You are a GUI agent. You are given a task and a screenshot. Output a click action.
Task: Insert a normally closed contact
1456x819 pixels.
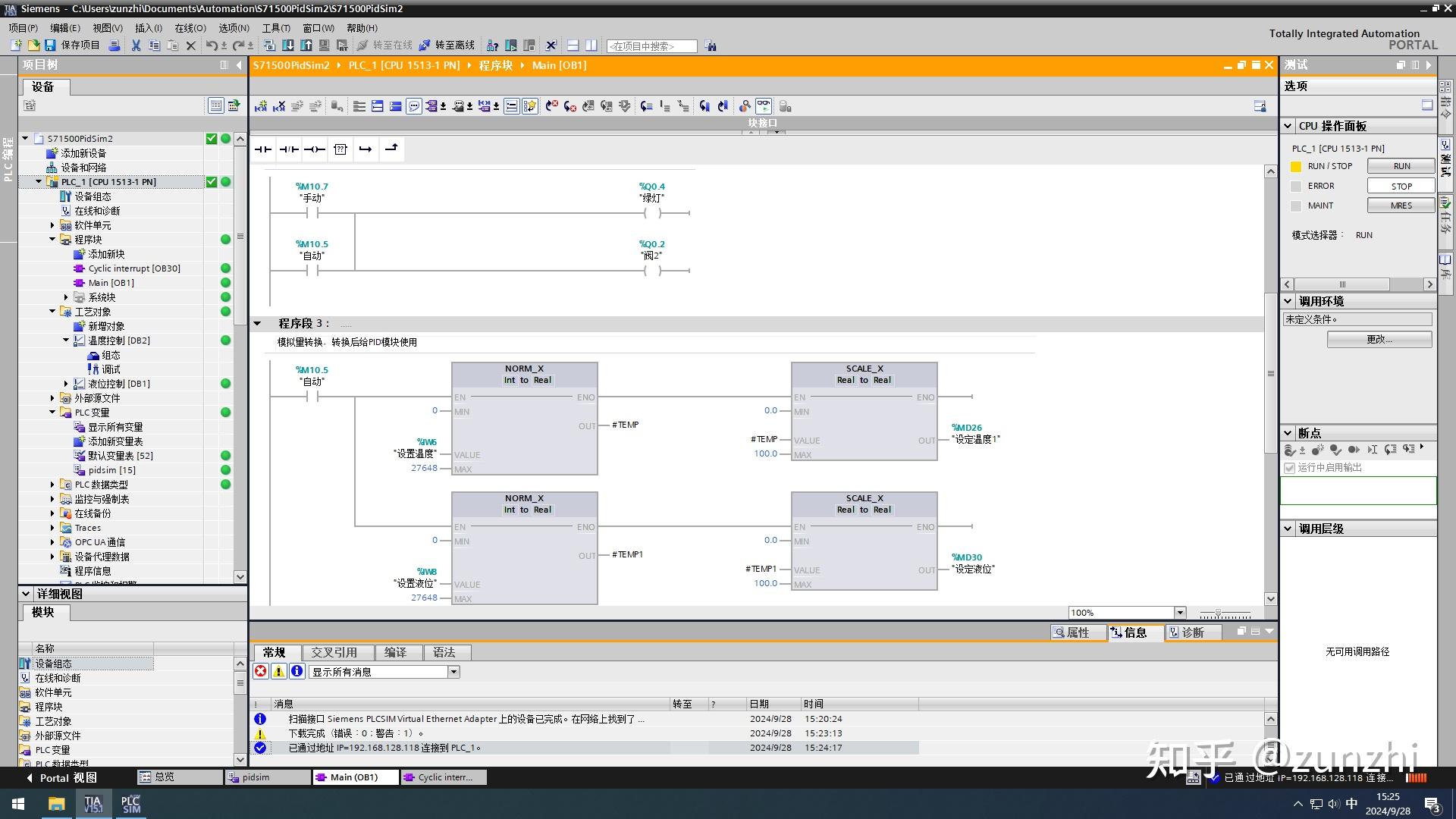pyautogui.click(x=289, y=149)
